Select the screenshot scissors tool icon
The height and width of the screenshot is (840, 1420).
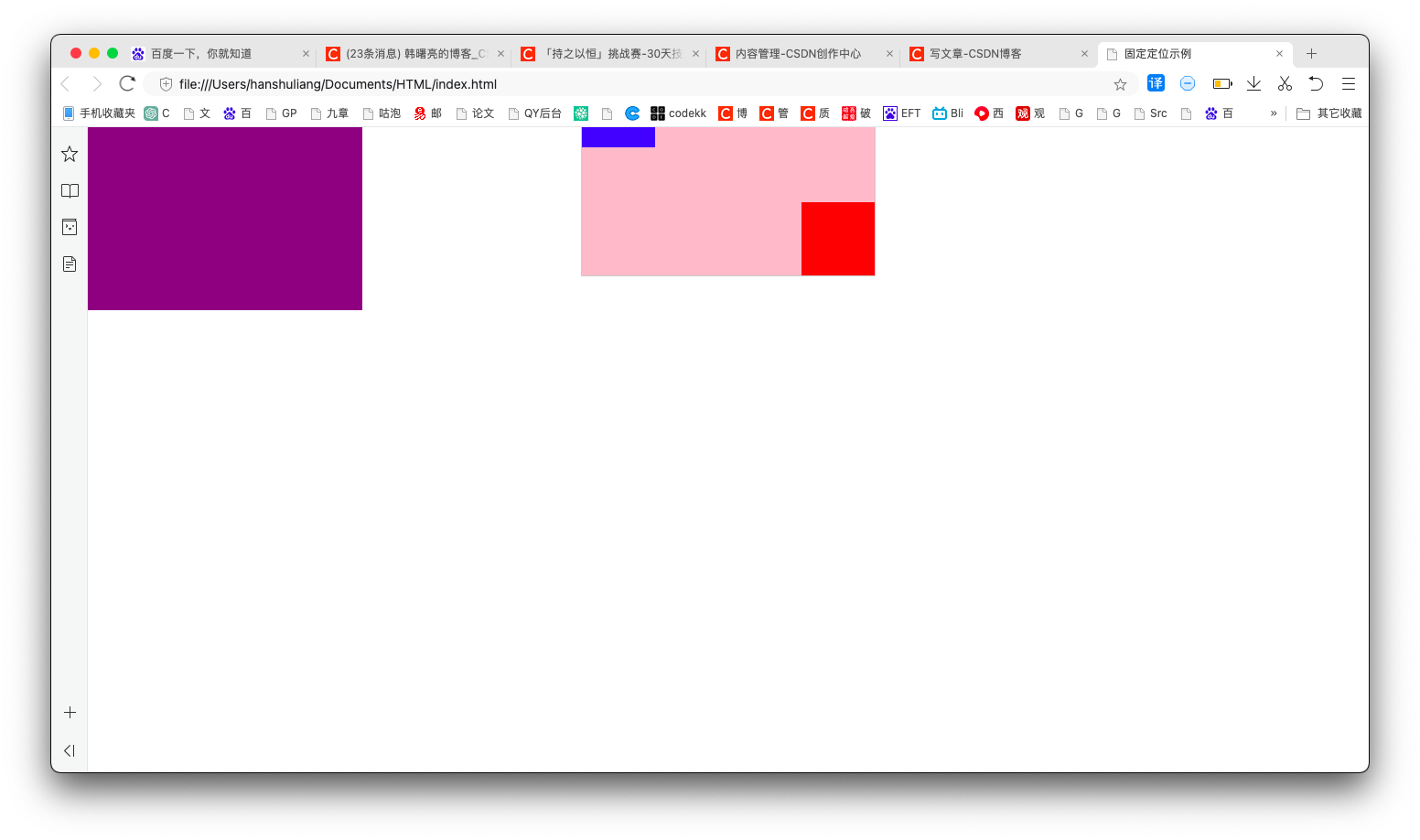[1285, 83]
